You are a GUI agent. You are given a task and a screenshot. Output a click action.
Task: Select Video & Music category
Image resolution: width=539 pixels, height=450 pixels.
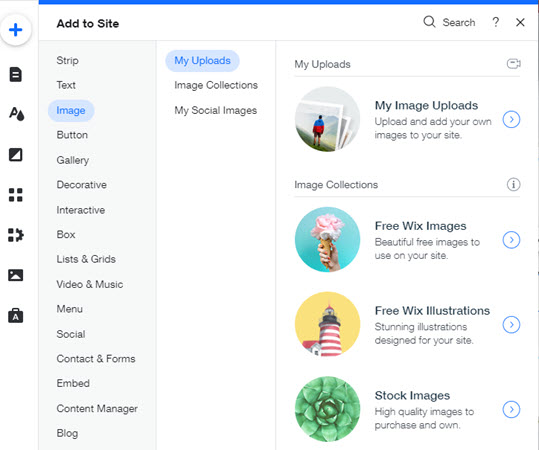tap(90, 284)
